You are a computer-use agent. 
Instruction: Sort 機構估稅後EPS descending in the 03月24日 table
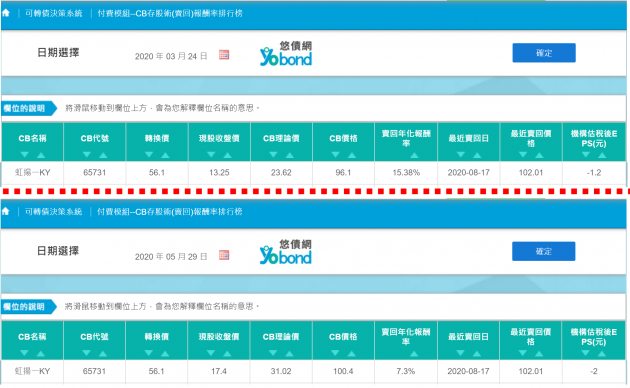coord(586,155)
